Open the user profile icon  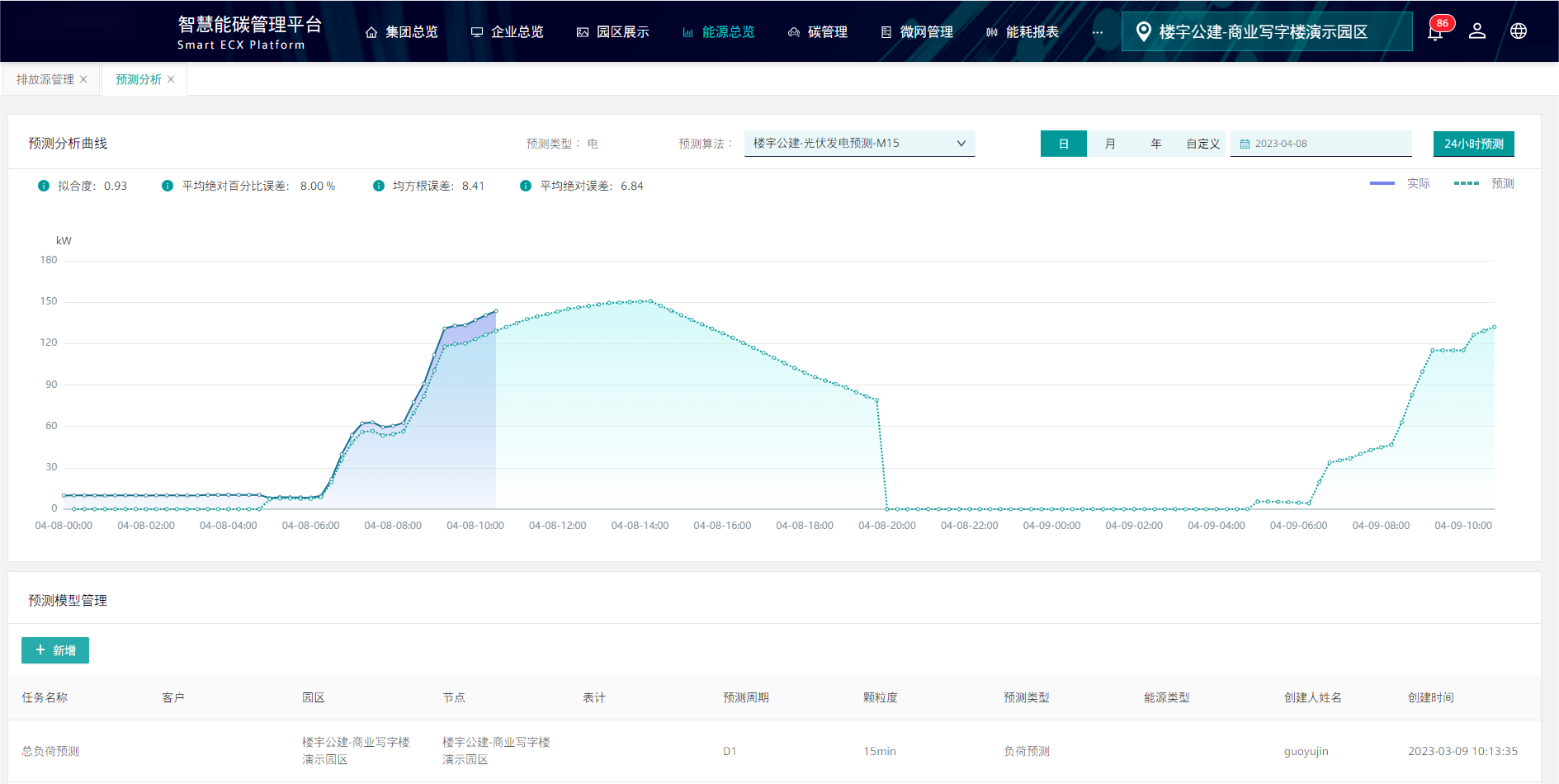(1477, 31)
